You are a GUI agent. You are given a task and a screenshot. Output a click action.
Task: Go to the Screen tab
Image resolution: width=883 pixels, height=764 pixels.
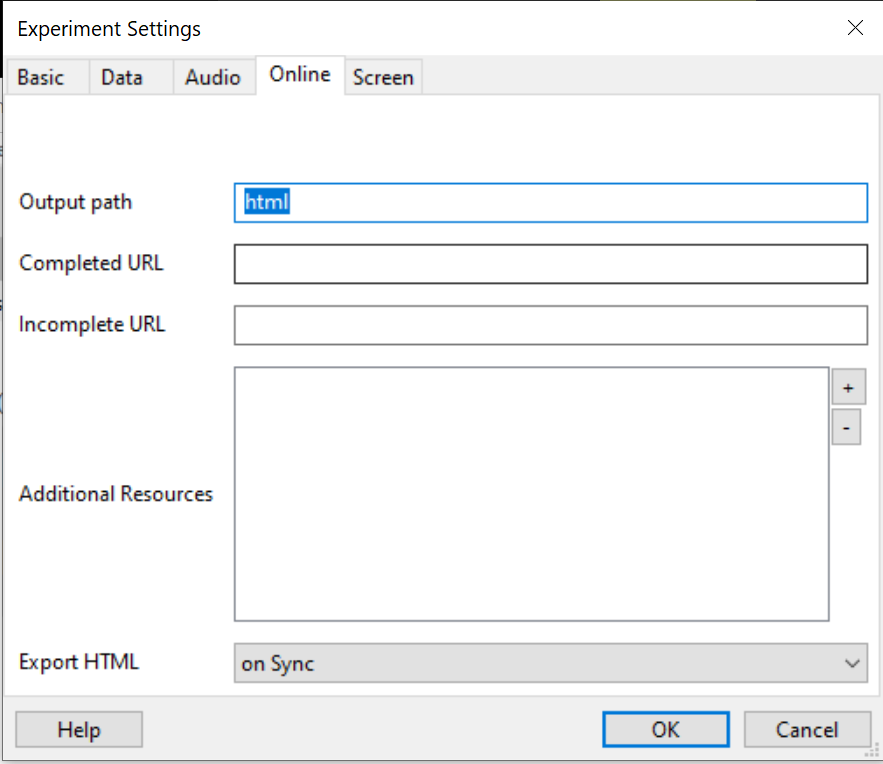tap(383, 78)
